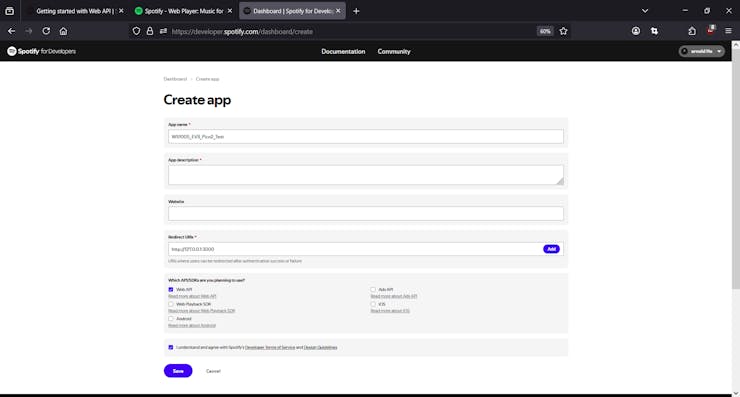The image size is (740, 397).
Task: Click the Spotify for Developers logo
Action: click(x=42, y=51)
